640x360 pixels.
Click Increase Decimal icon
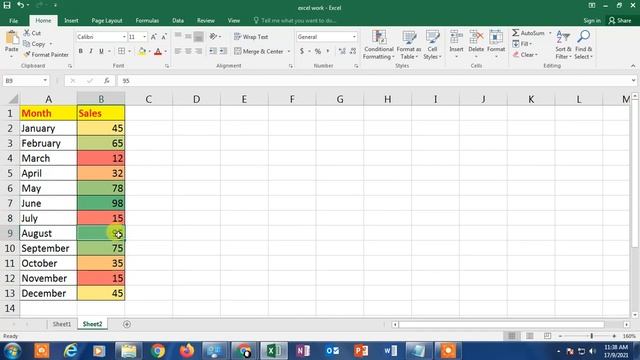(x=342, y=51)
